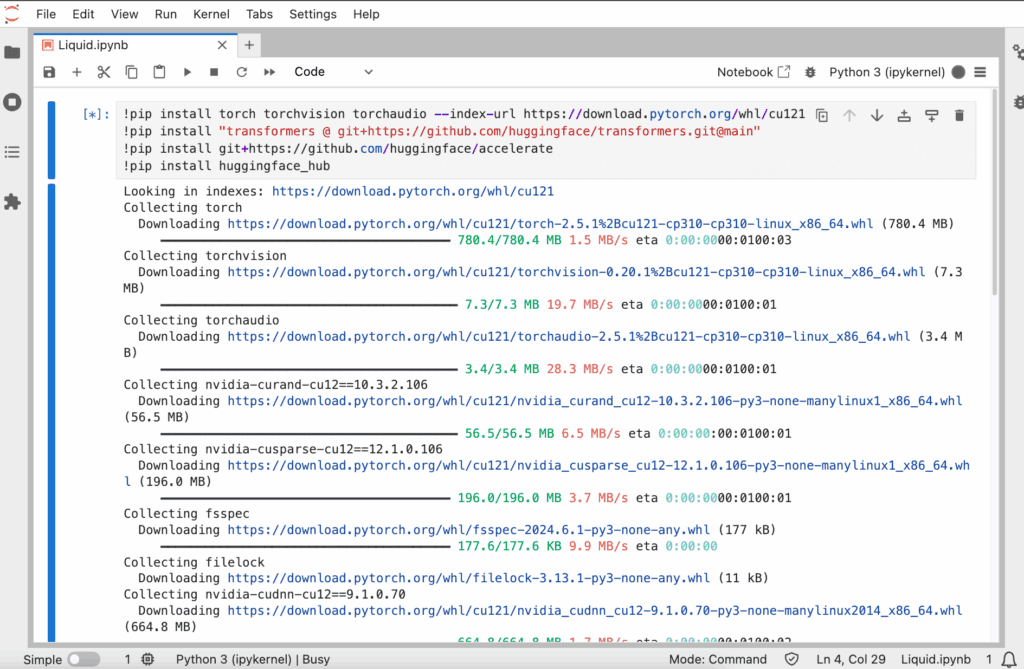Open the Kernel menu

(211, 14)
